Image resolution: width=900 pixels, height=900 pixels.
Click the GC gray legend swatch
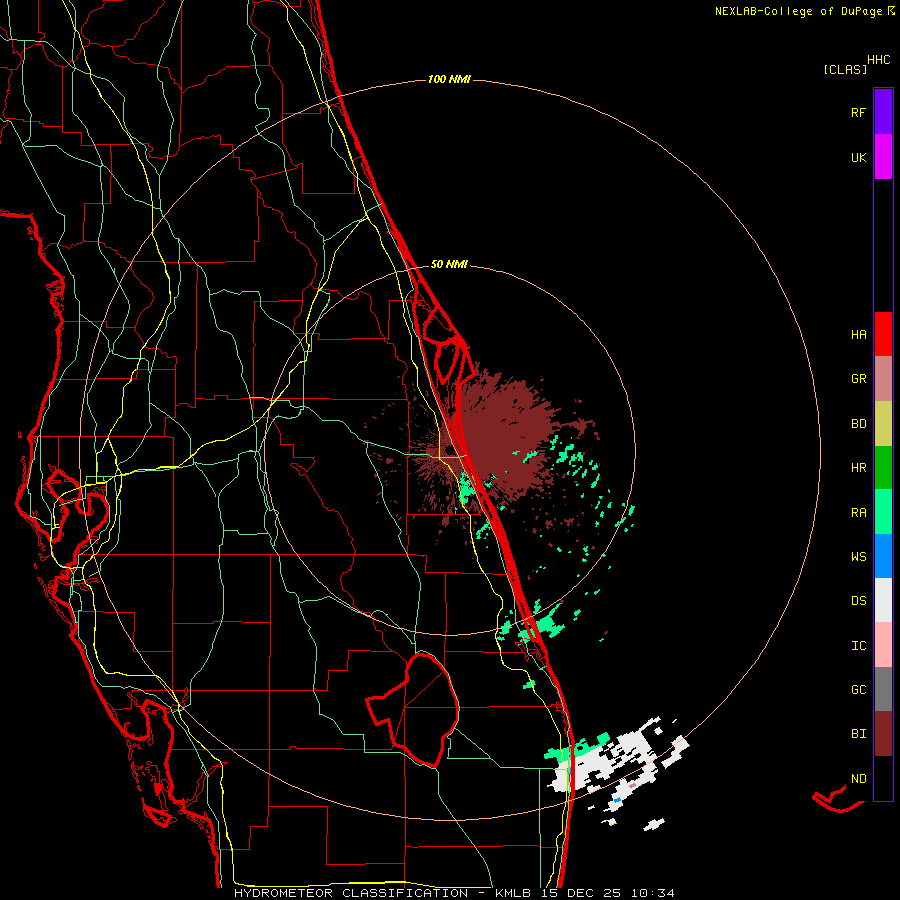[883, 689]
